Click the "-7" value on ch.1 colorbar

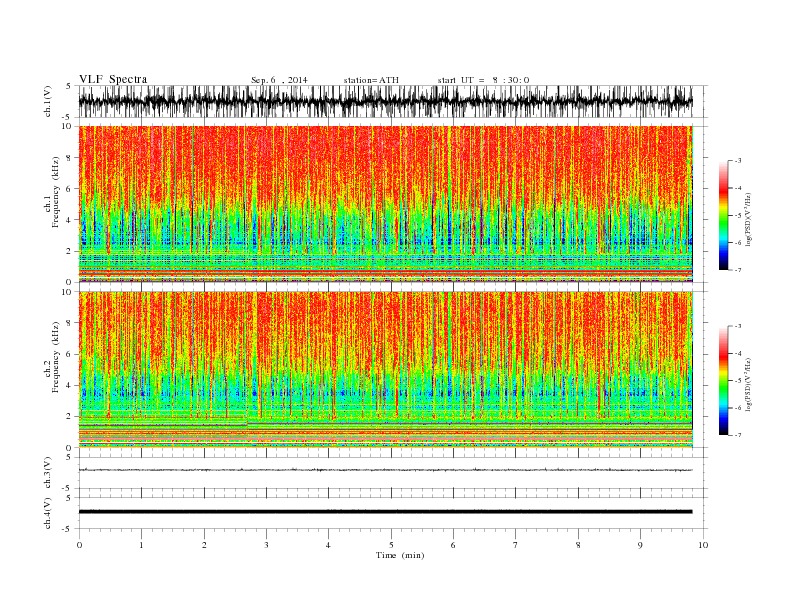click(738, 270)
